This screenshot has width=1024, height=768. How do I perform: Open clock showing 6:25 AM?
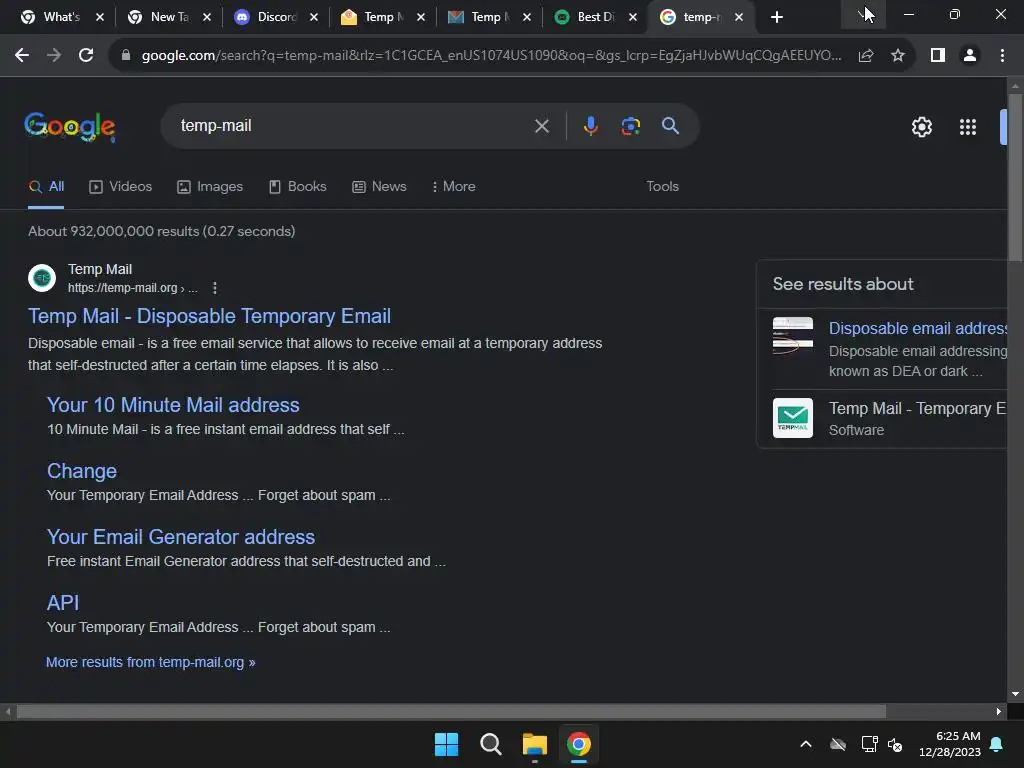click(950, 744)
